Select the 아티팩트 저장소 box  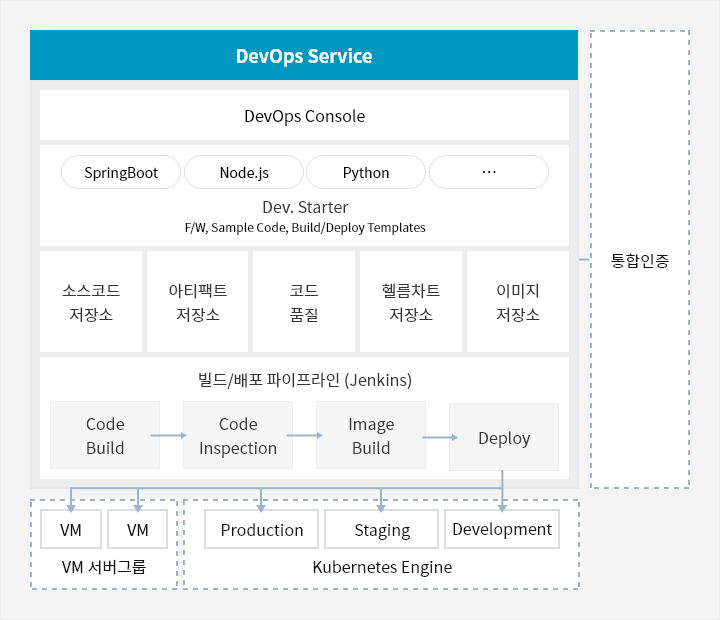197,302
